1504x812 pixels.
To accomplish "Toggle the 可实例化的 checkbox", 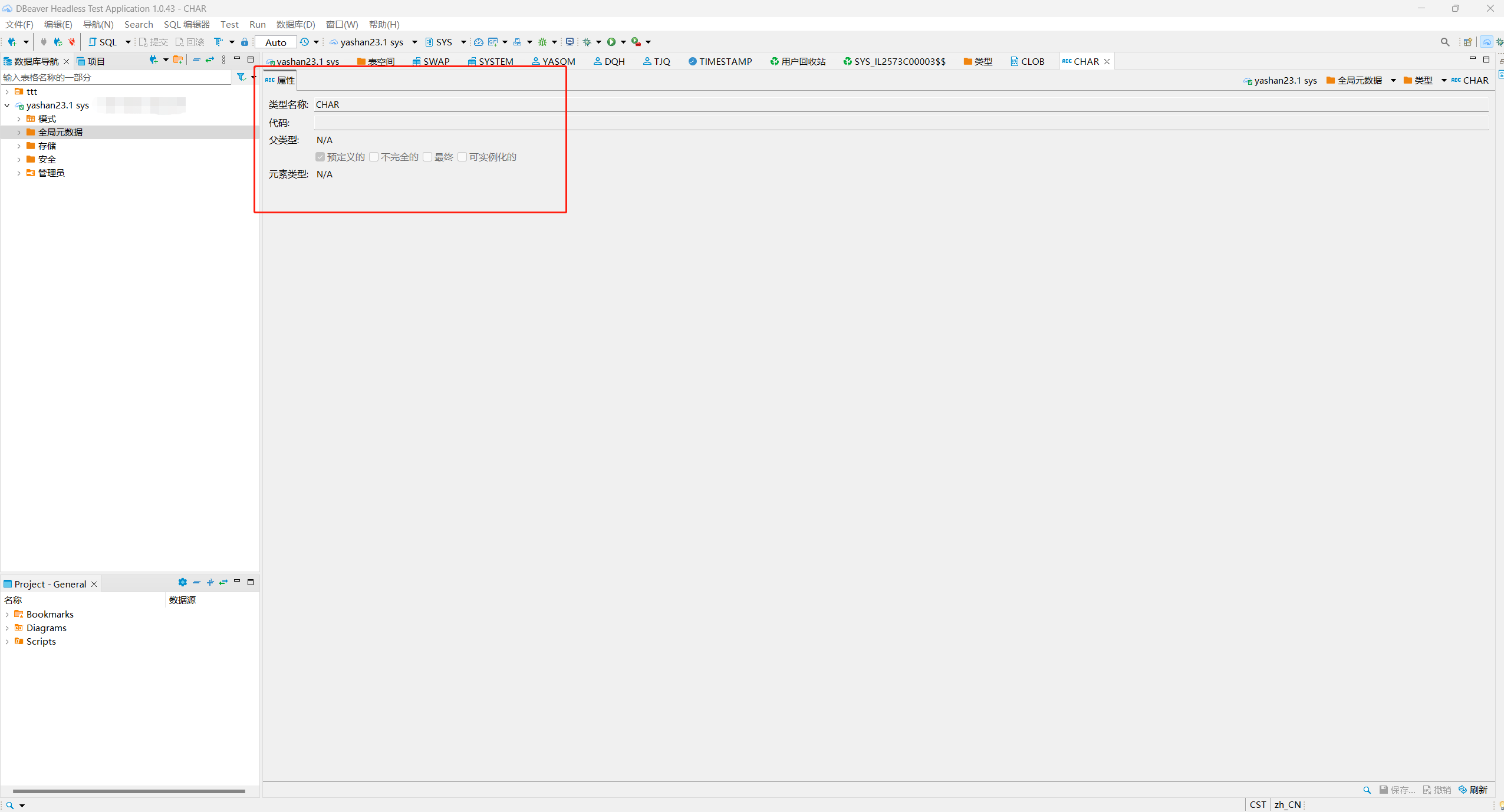I will point(462,157).
